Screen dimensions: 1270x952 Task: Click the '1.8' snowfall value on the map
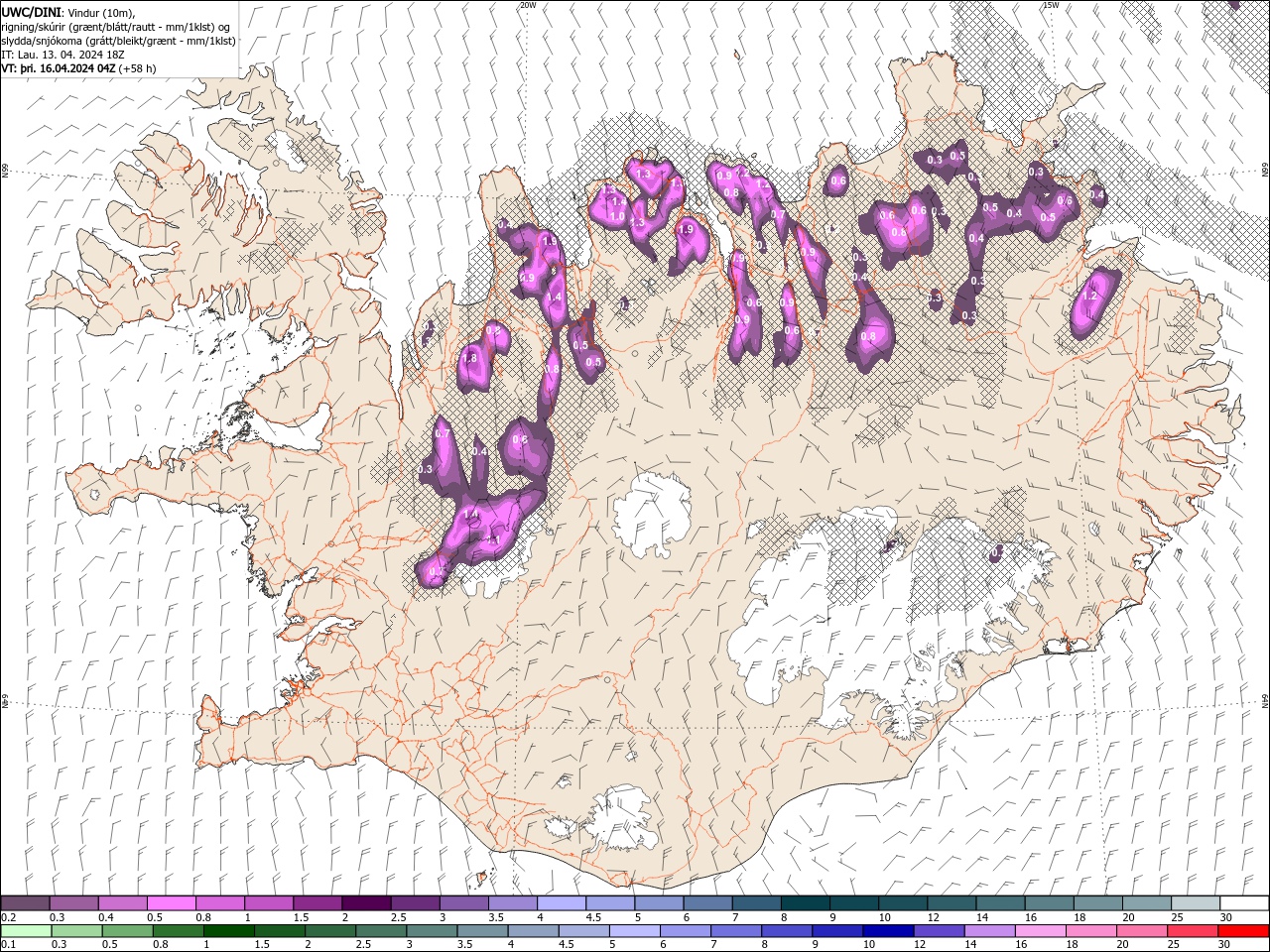pyautogui.click(x=470, y=358)
